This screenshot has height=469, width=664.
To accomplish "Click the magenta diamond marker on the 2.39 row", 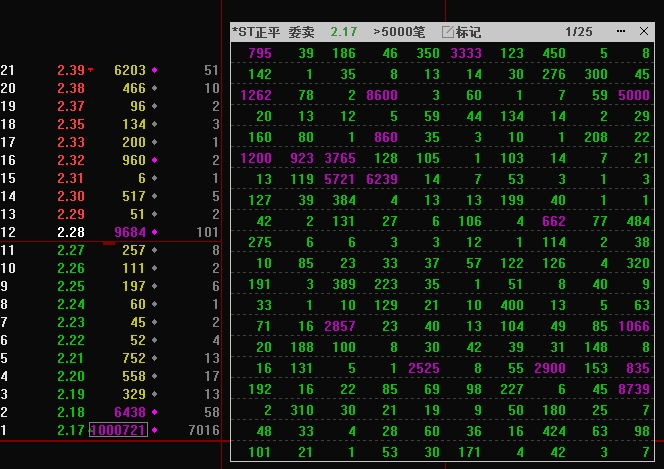I will (x=155, y=70).
